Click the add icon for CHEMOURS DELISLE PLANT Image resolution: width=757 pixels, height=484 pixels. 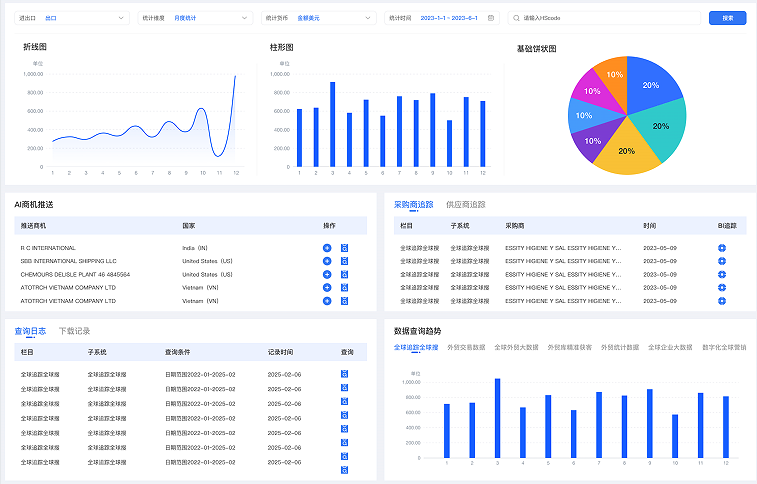pyautogui.click(x=327, y=274)
